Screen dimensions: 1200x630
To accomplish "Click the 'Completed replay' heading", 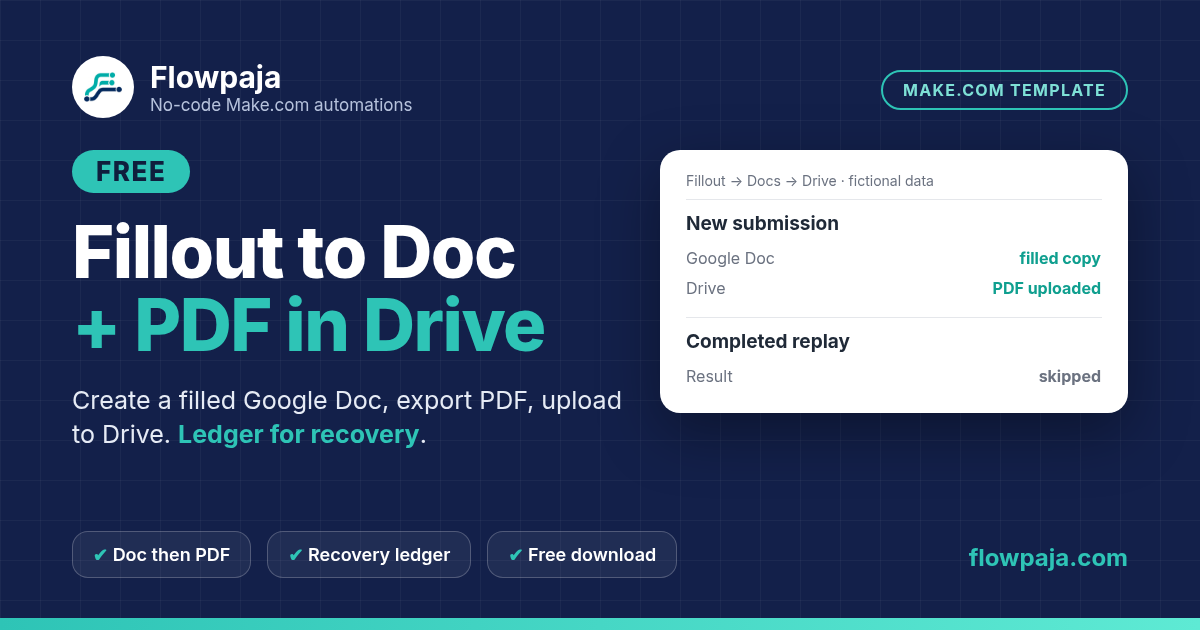I will point(768,341).
